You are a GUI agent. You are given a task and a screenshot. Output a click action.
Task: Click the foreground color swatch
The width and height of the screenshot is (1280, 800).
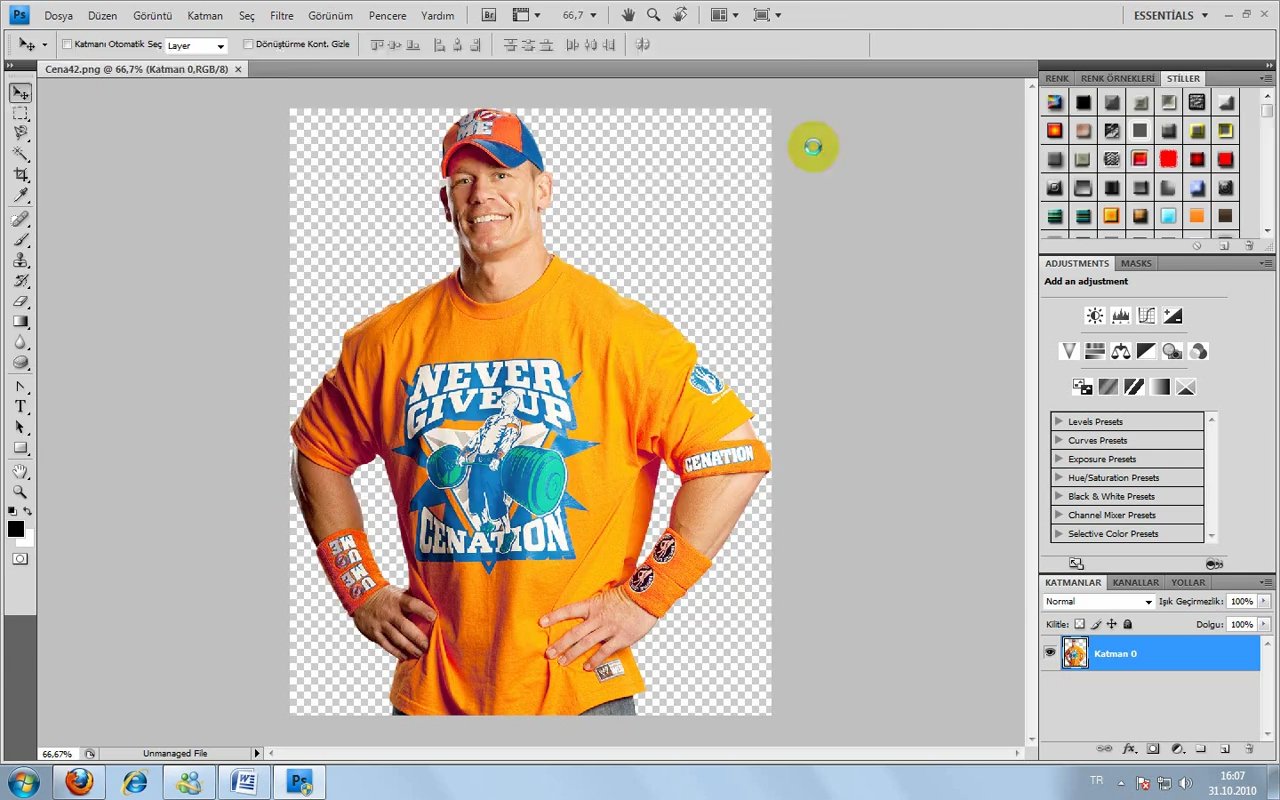pyautogui.click(x=16, y=529)
